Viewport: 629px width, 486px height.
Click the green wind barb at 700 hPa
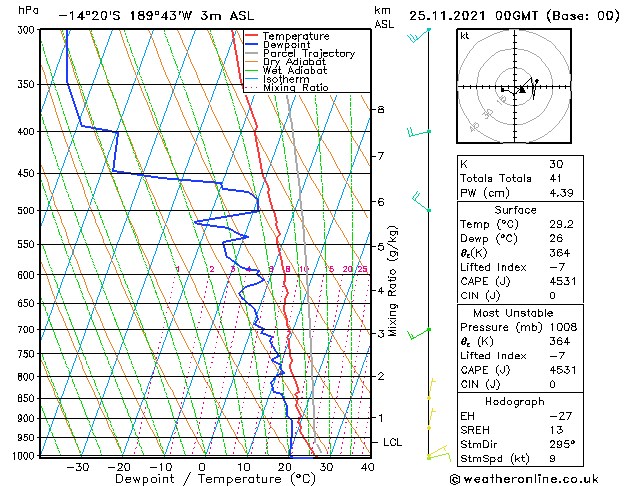pyautogui.click(x=419, y=334)
